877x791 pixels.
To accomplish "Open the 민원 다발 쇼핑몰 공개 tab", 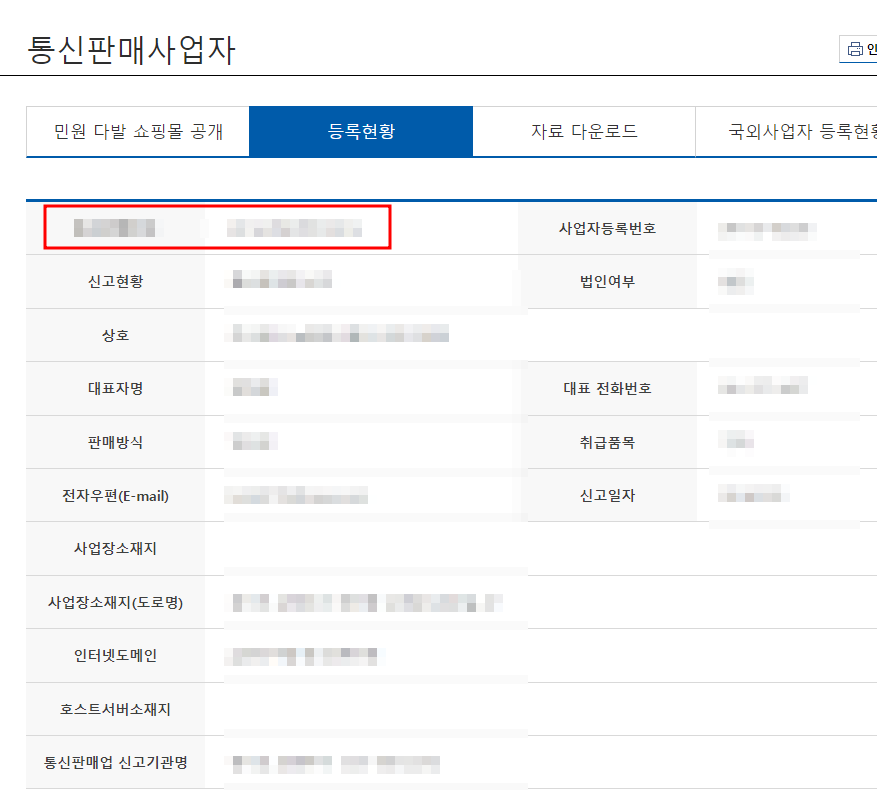I will (138, 131).
